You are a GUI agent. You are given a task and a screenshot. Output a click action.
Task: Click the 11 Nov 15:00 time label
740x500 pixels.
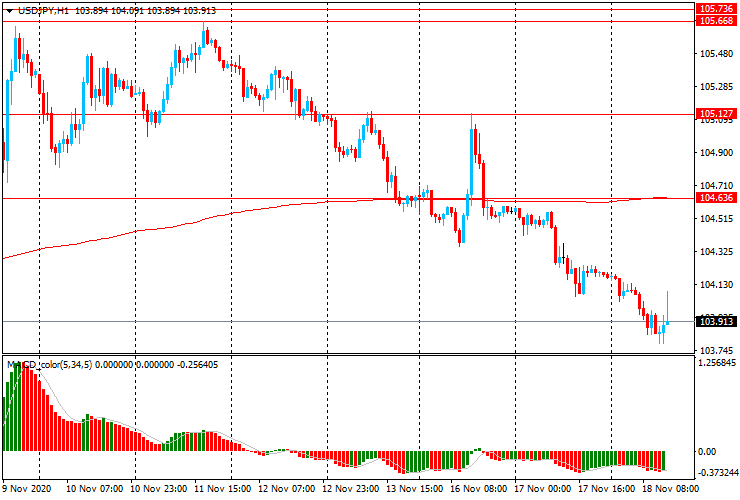coord(222,488)
